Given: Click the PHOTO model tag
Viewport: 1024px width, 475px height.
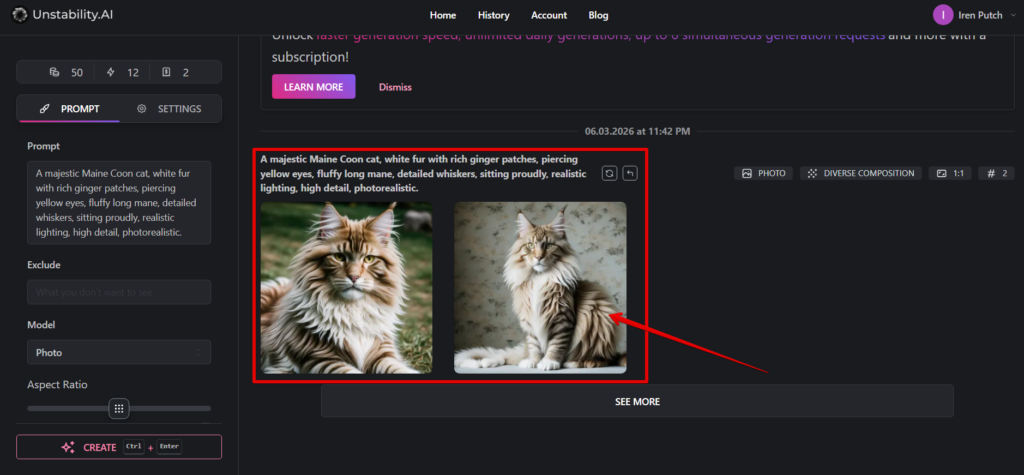Looking at the screenshot, I should tap(763, 173).
